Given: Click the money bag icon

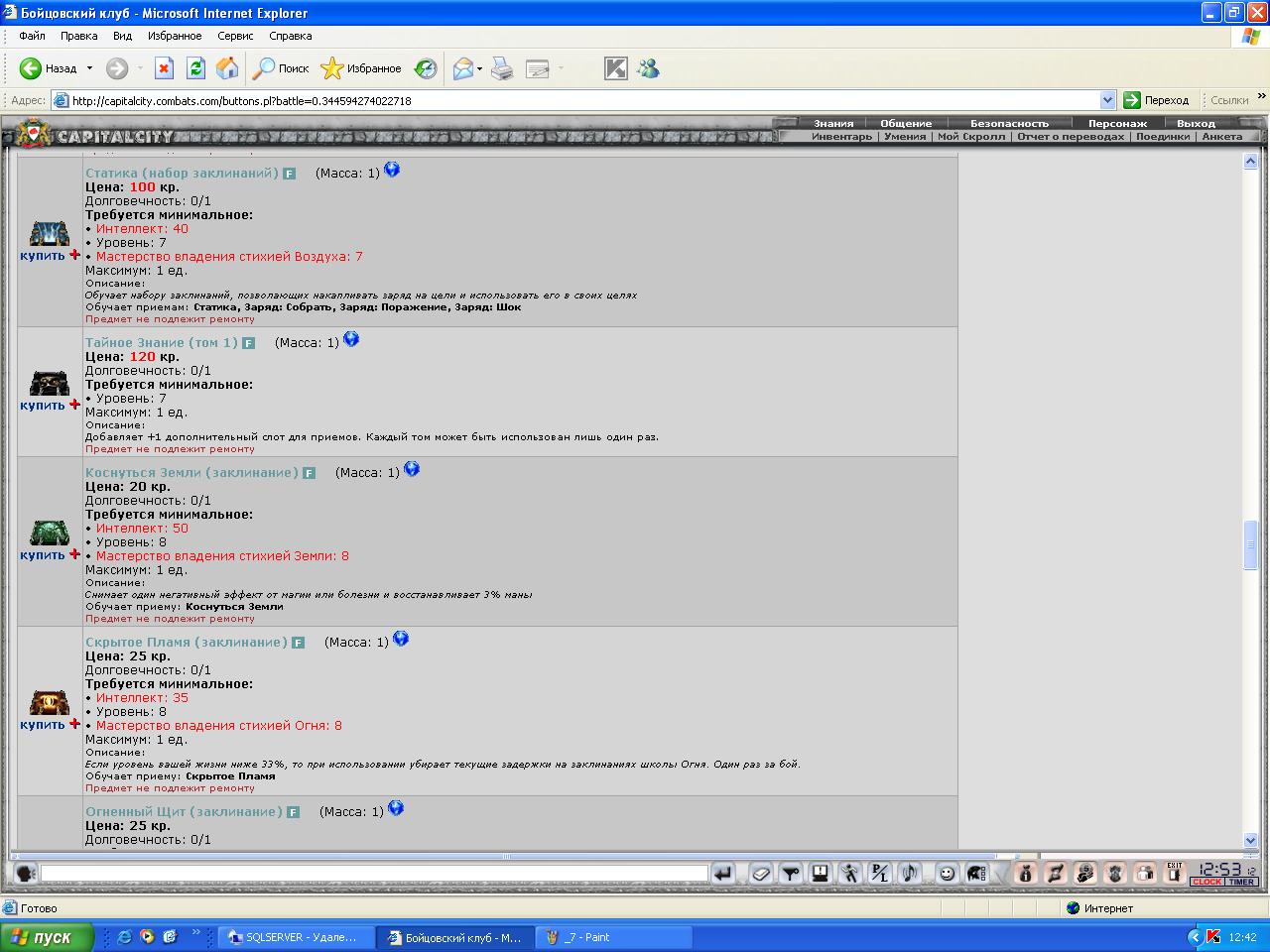Looking at the screenshot, I should [1026, 874].
